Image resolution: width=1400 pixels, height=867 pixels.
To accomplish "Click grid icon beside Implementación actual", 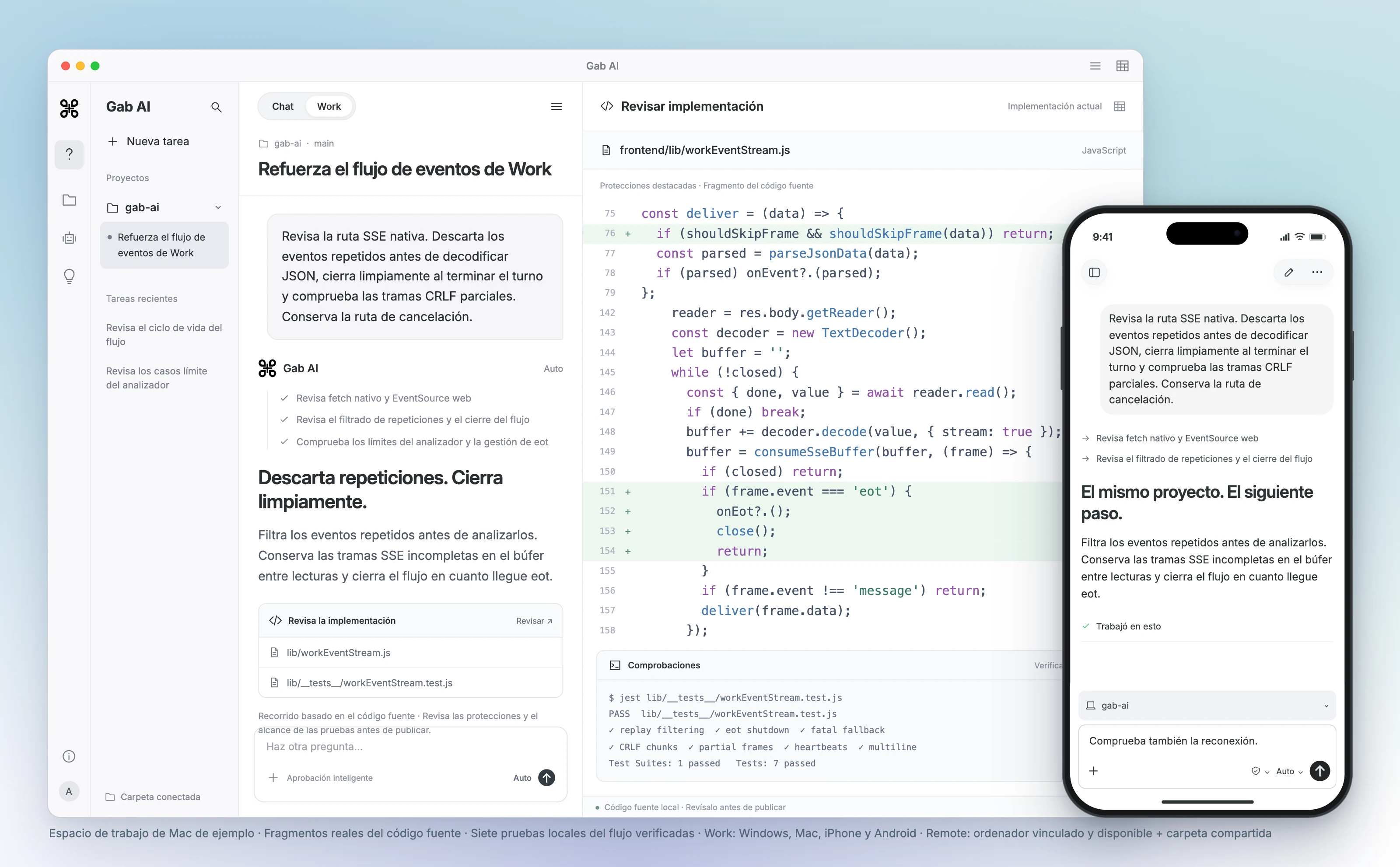I will pos(1120,107).
